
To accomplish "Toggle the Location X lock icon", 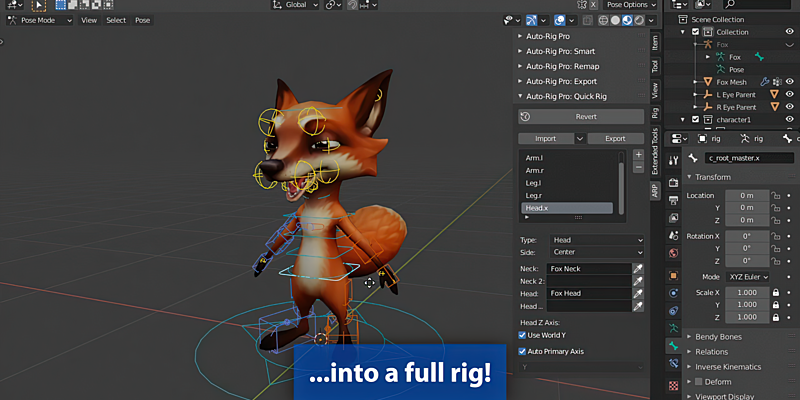I will coord(776,195).
